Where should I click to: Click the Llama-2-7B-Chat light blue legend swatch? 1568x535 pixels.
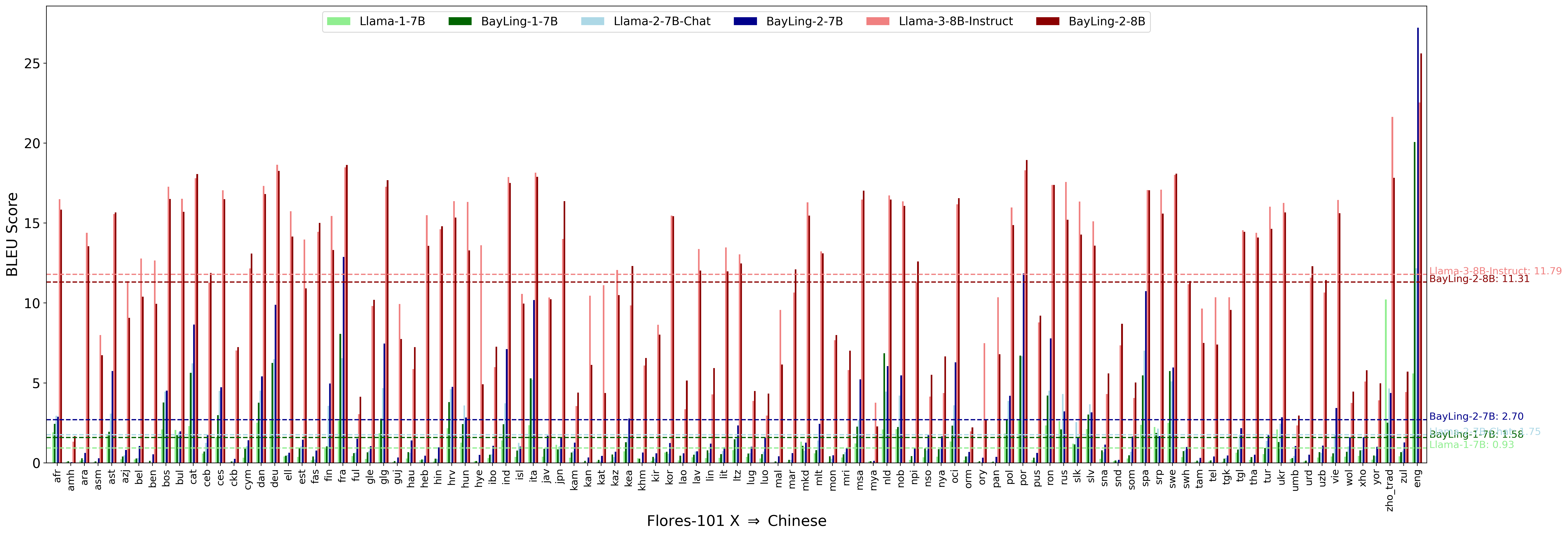[593, 21]
